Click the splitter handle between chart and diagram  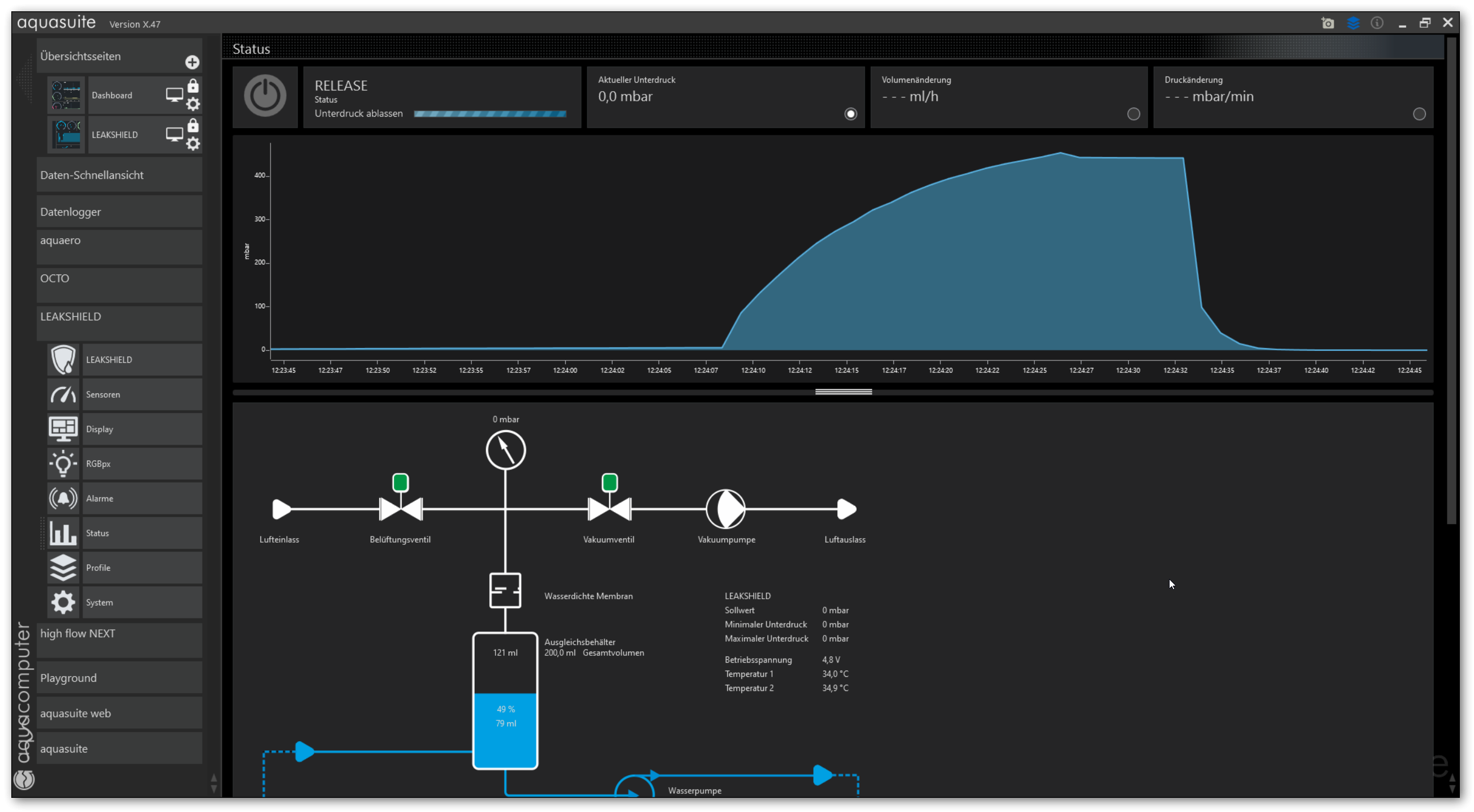pyautogui.click(x=843, y=392)
